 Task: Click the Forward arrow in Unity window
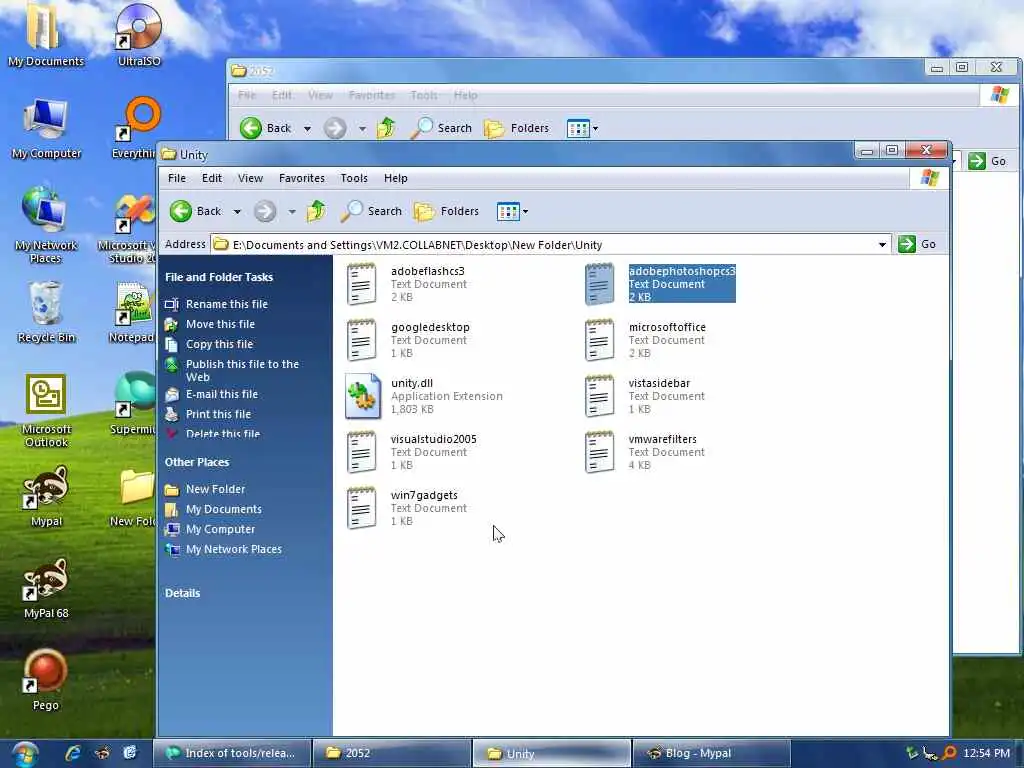[265, 211]
